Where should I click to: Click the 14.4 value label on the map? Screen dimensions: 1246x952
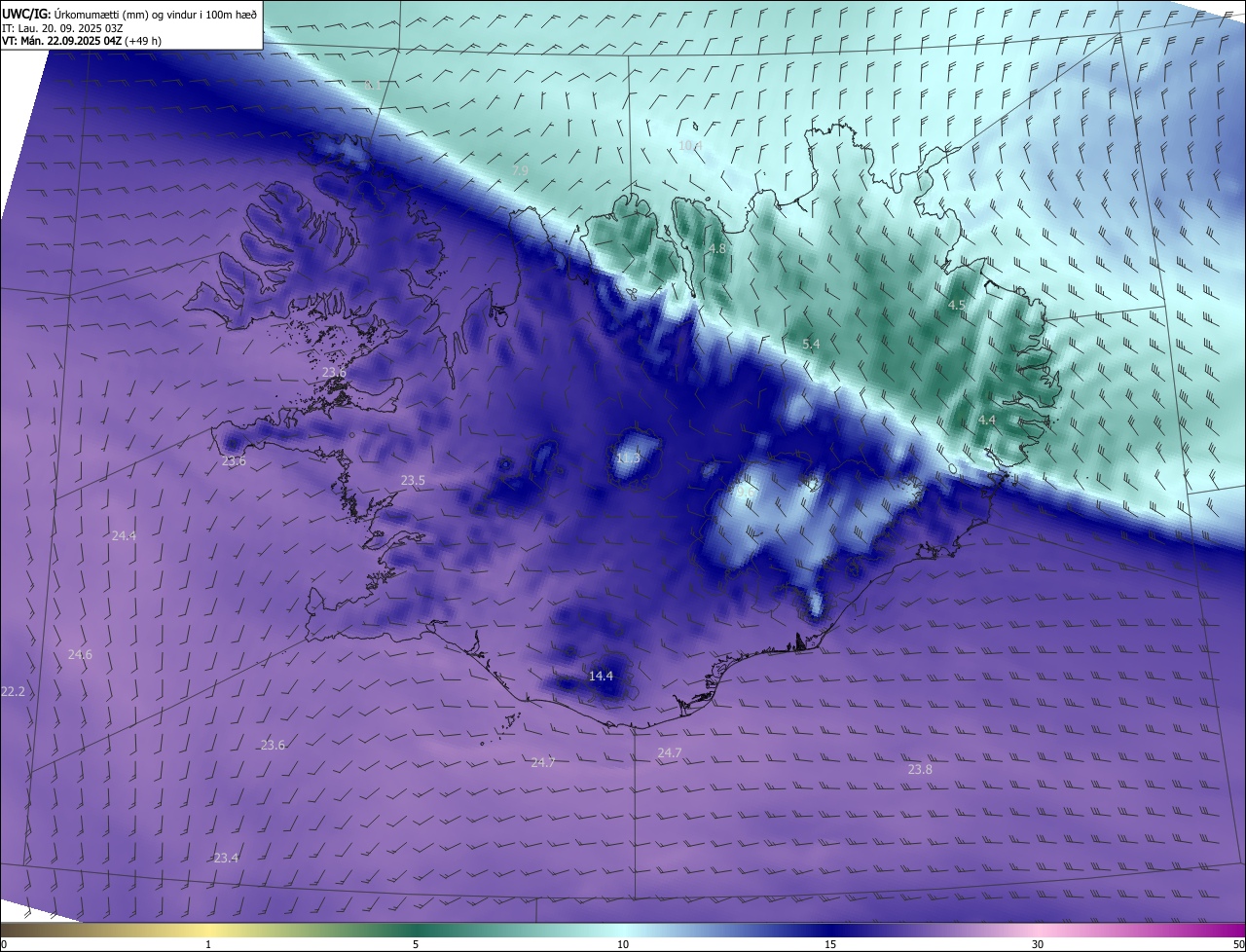[602, 676]
